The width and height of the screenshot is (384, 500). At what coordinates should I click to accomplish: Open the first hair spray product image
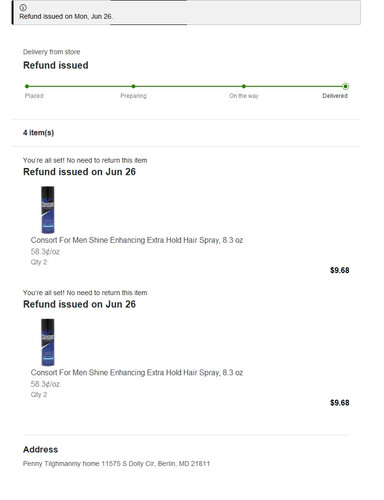[x=48, y=210]
